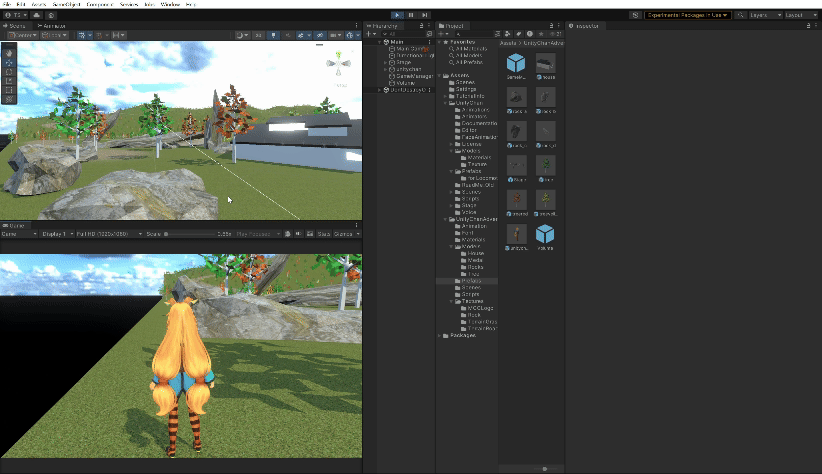
Task: Click the orientation gizmo in Scene view
Action: pos(337,64)
